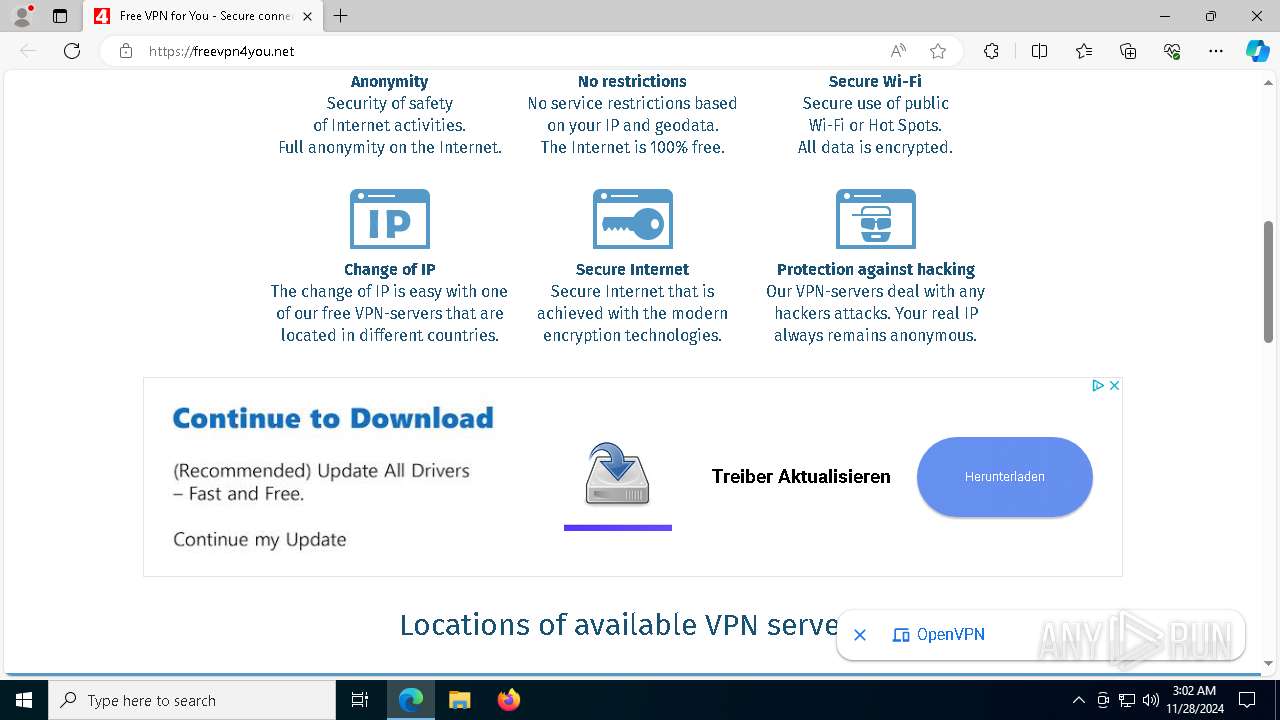The image size is (1280, 720).
Task: Select the Secure Wi-Fi heading
Action: tap(875, 82)
